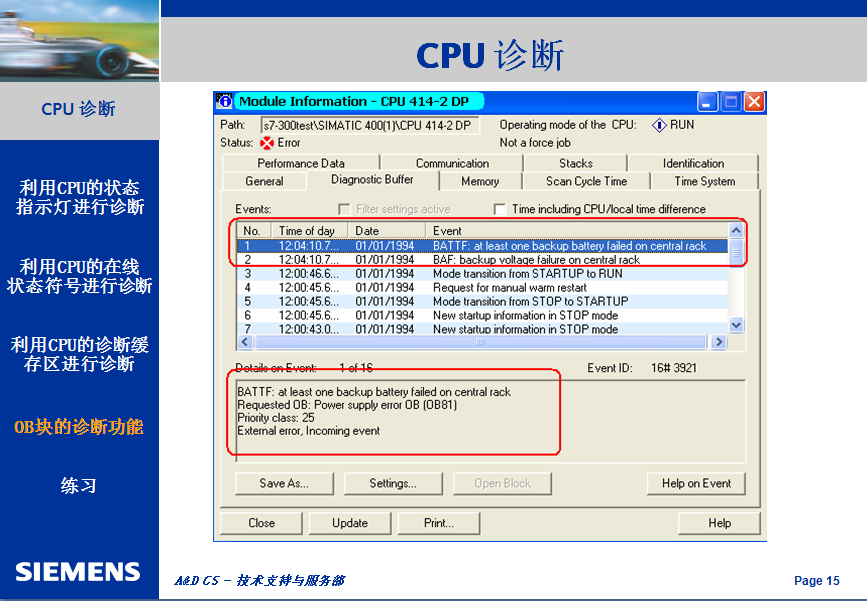867x601 pixels.
Task: Click the vertical scrollbar thumb in events
Action: coord(736,253)
